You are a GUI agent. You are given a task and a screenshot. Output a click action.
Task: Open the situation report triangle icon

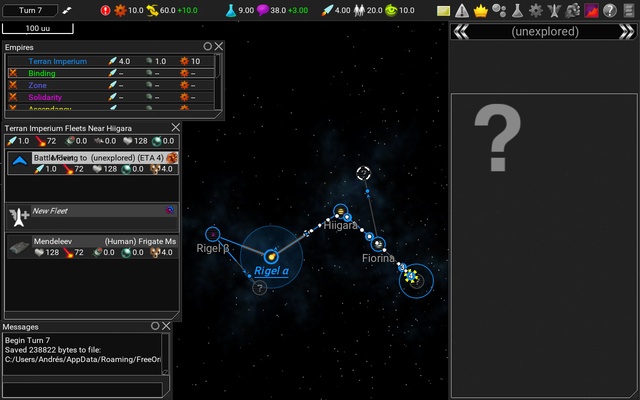point(462,11)
